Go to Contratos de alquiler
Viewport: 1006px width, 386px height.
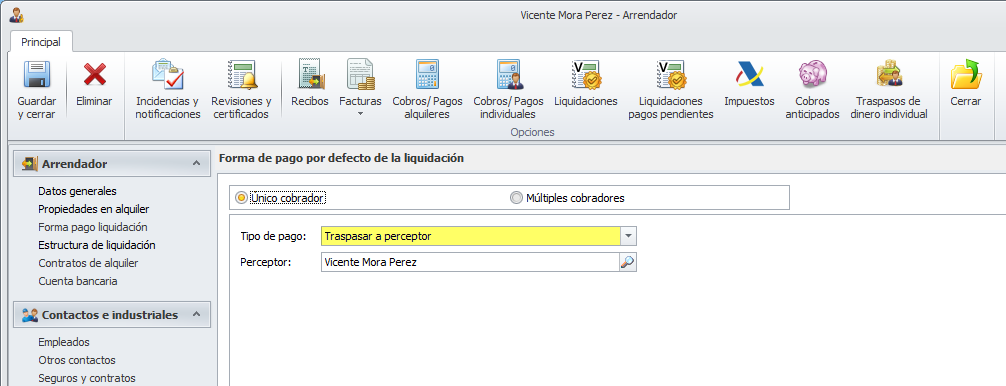(x=89, y=263)
